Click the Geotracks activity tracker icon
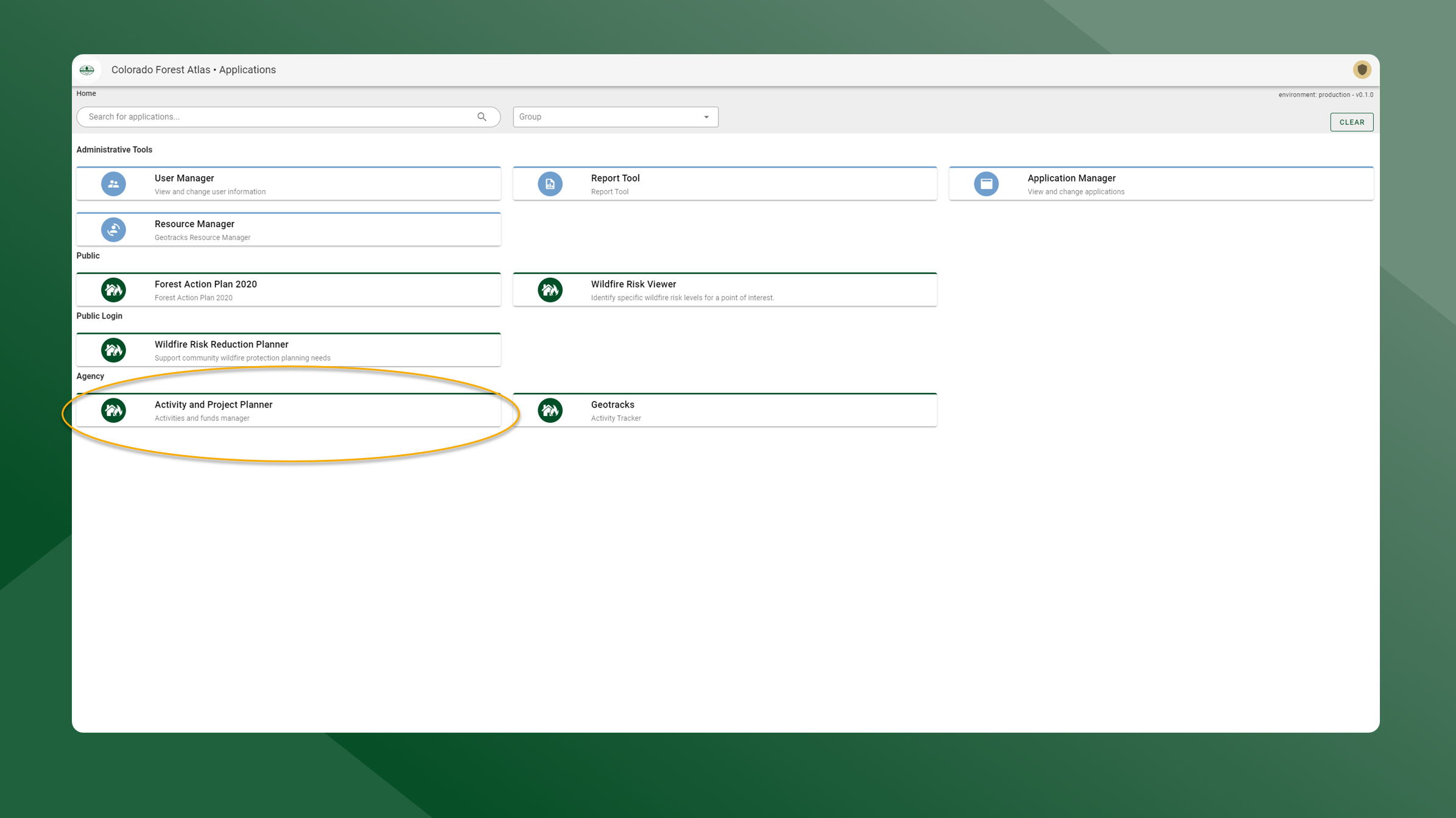 549,410
